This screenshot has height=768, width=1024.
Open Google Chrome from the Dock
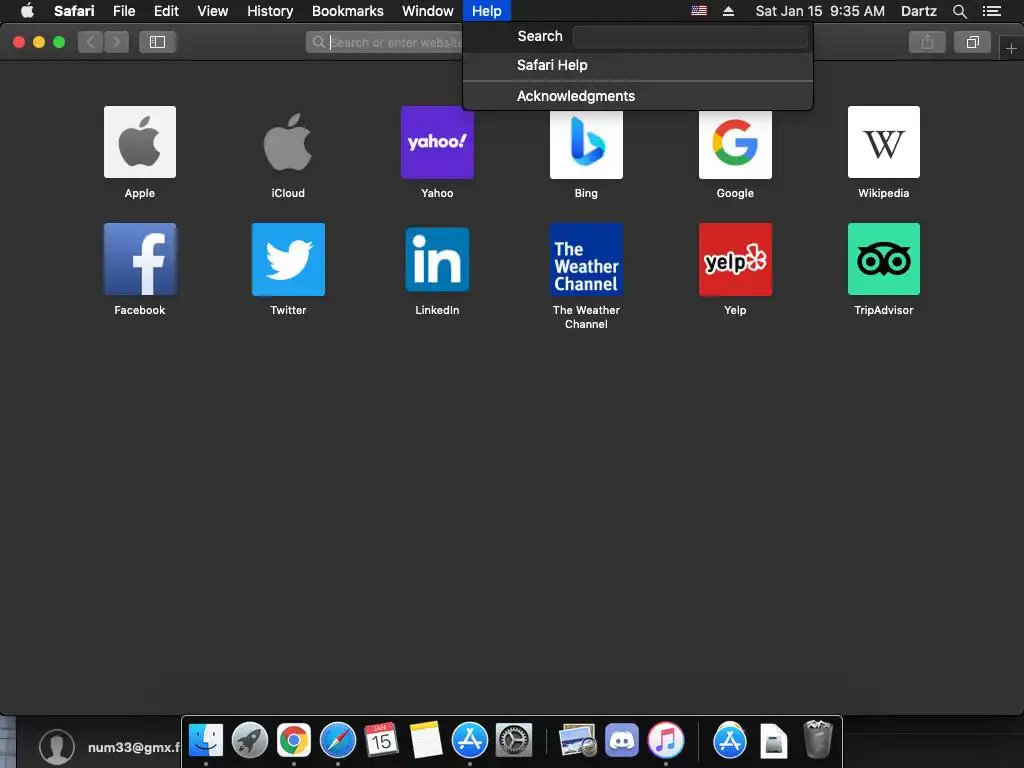point(294,741)
